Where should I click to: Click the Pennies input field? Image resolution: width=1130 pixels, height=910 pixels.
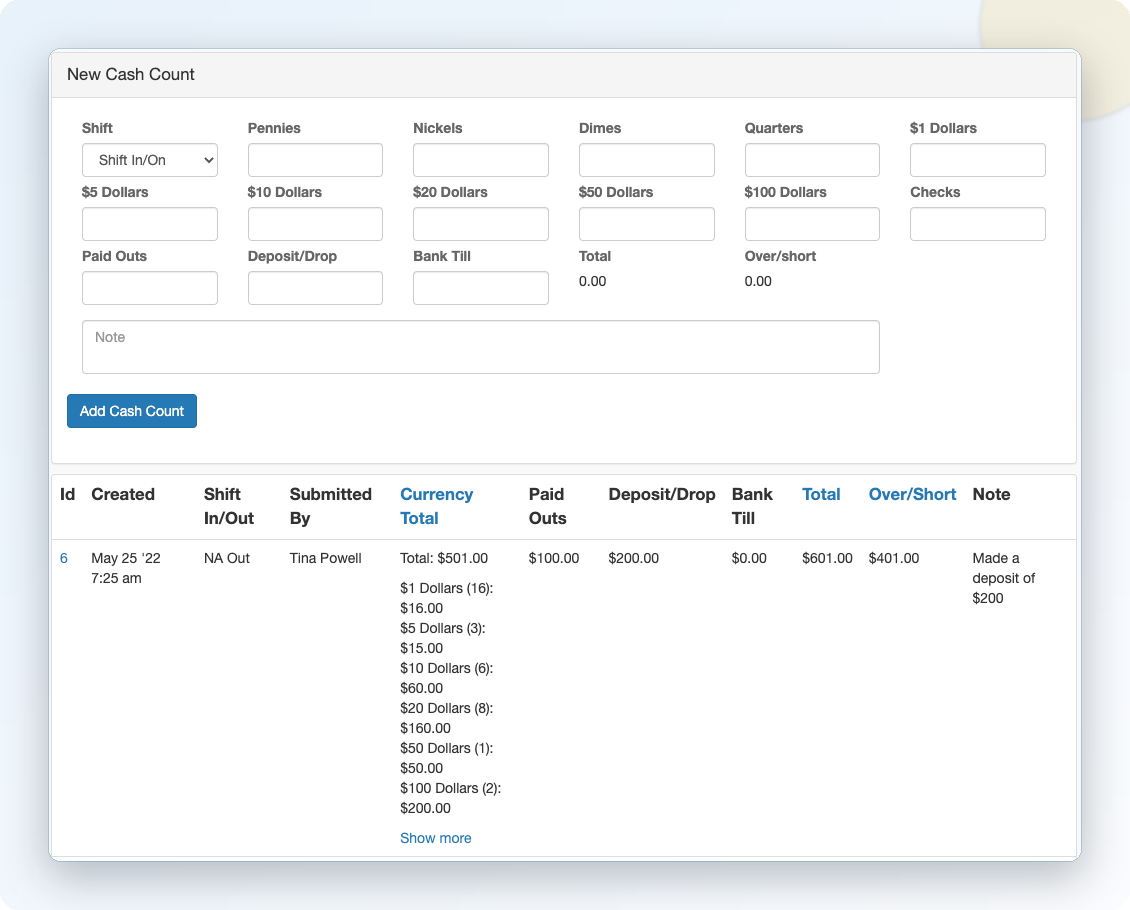click(x=315, y=160)
